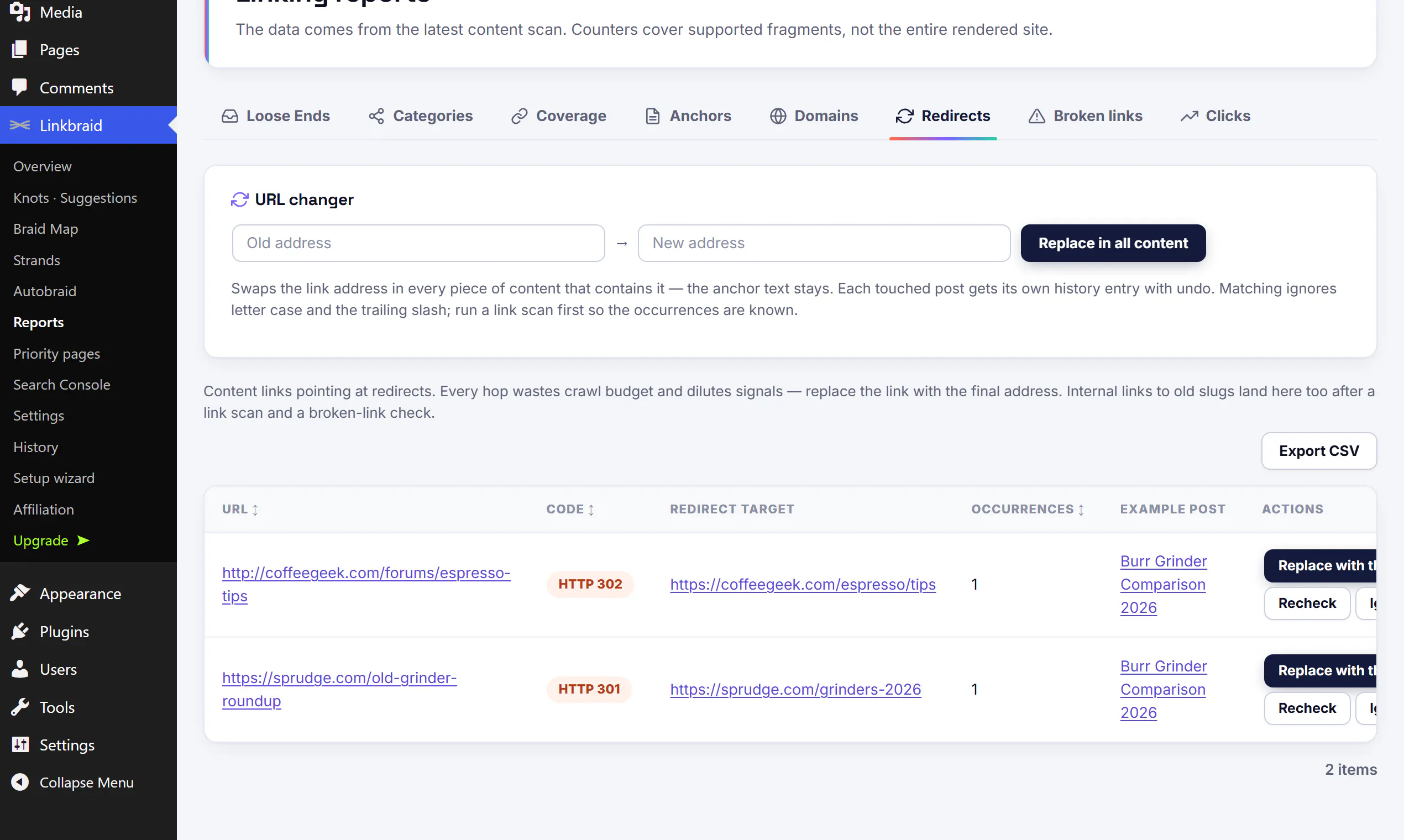Open Priority pages submenu item

(x=56, y=353)
